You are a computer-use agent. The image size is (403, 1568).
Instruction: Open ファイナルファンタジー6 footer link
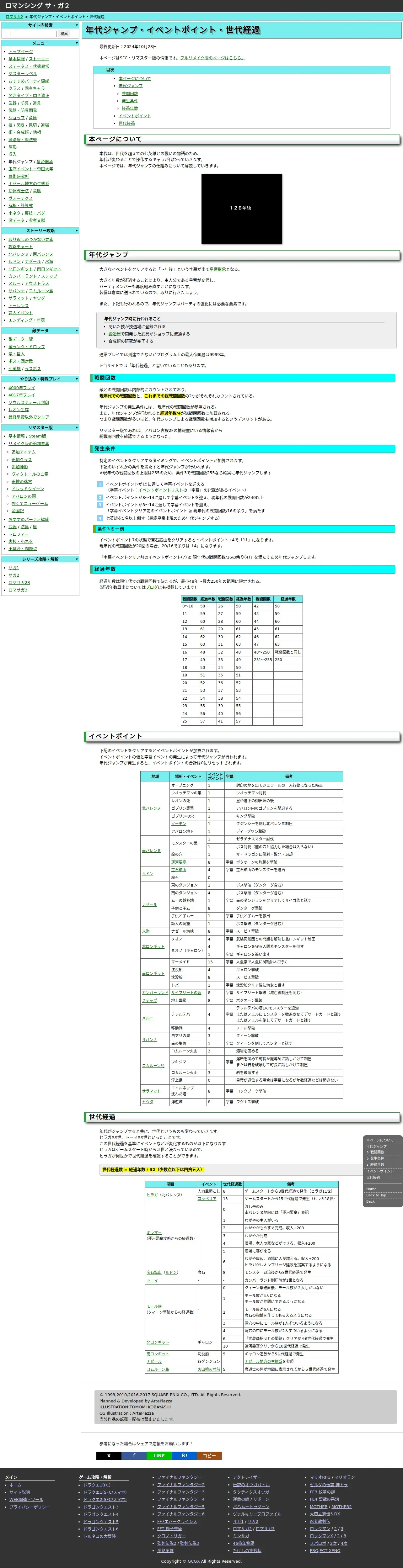(181, 1514)
